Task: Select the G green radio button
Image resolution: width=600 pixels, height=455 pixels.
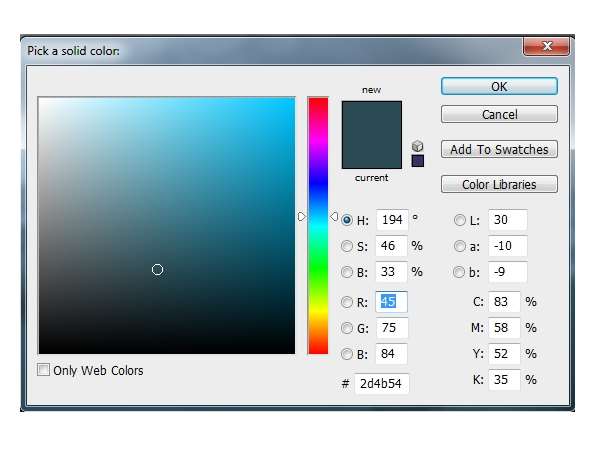Action: tap(347, 328)
